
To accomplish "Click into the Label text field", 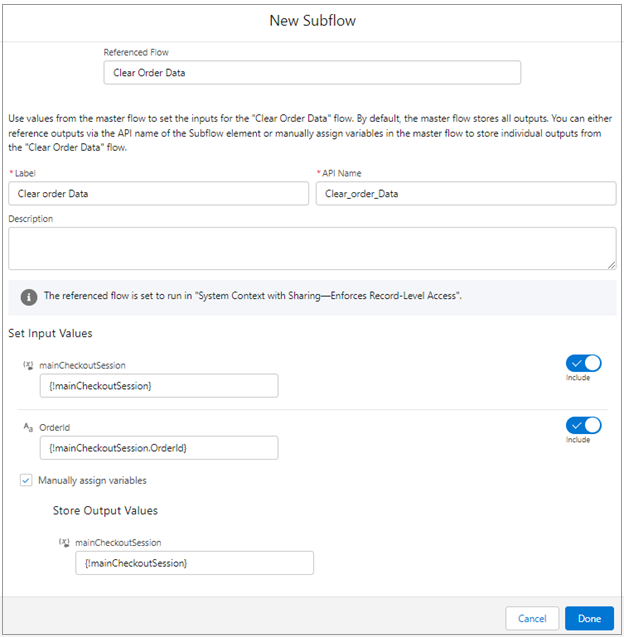I will (158, 194).
